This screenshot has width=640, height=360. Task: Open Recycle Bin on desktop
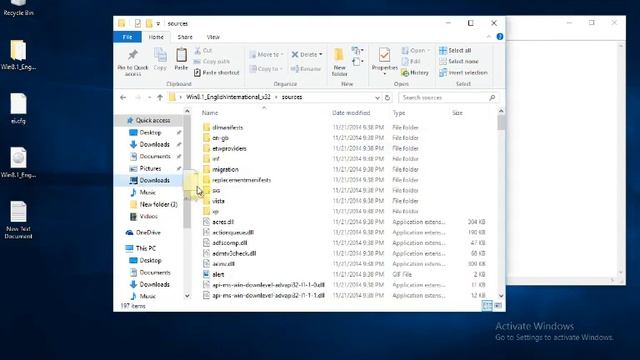pyautogui.click(x=18, y=8)
